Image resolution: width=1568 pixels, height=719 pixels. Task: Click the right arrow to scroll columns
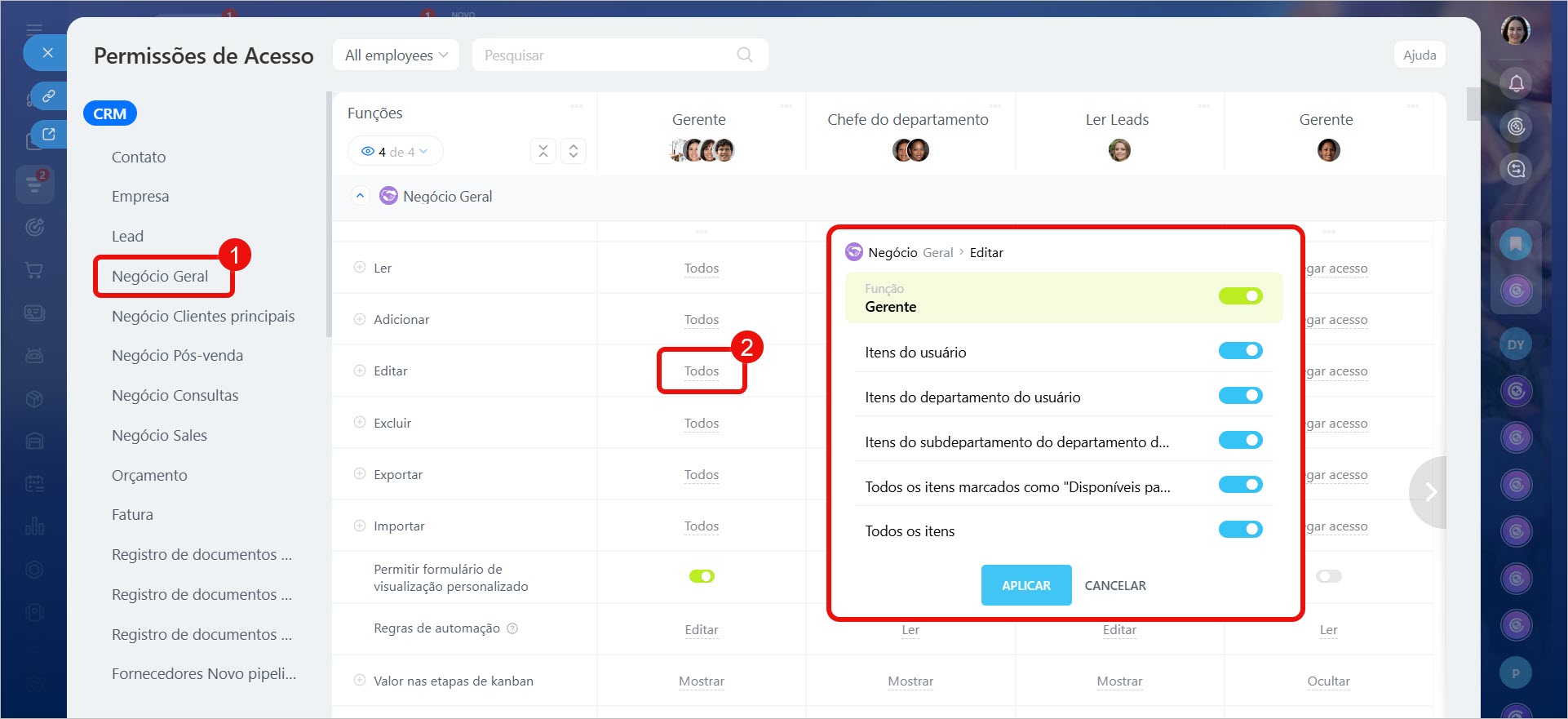click(1430, 491)
